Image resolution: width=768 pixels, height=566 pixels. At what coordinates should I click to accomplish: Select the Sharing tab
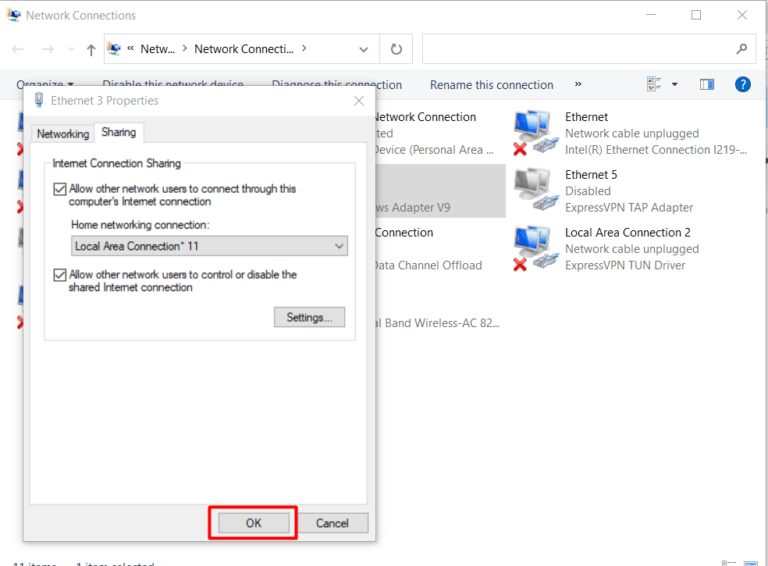coord(119,132)
